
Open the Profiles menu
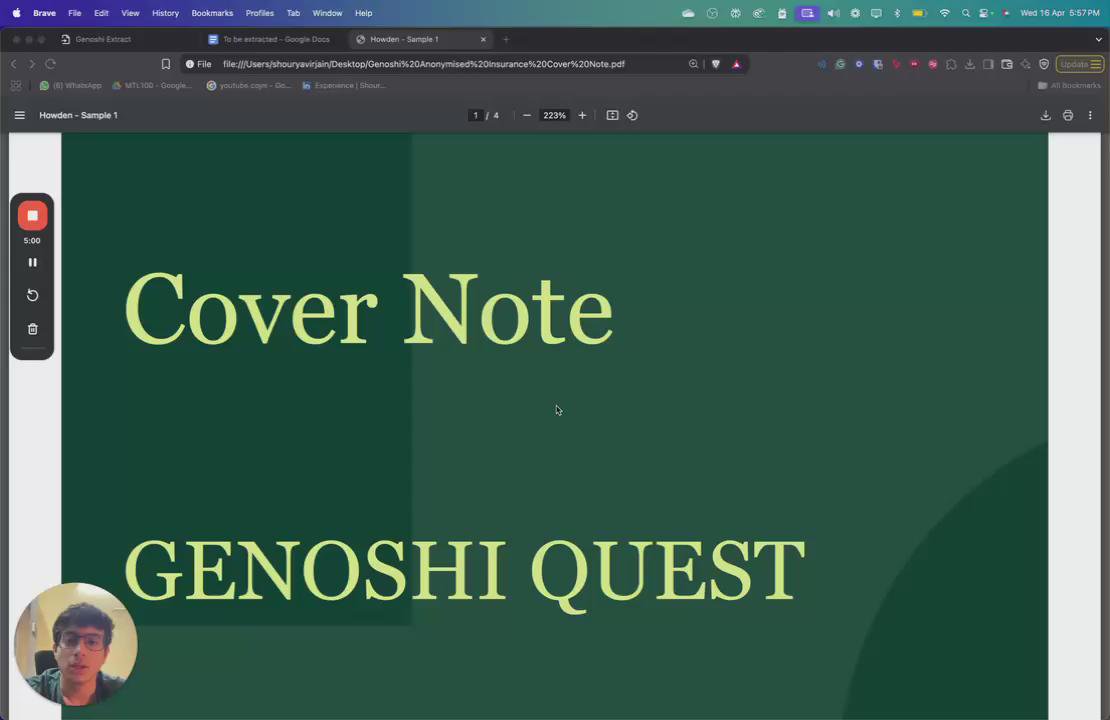pyautogui.click(x=260, y=13)
